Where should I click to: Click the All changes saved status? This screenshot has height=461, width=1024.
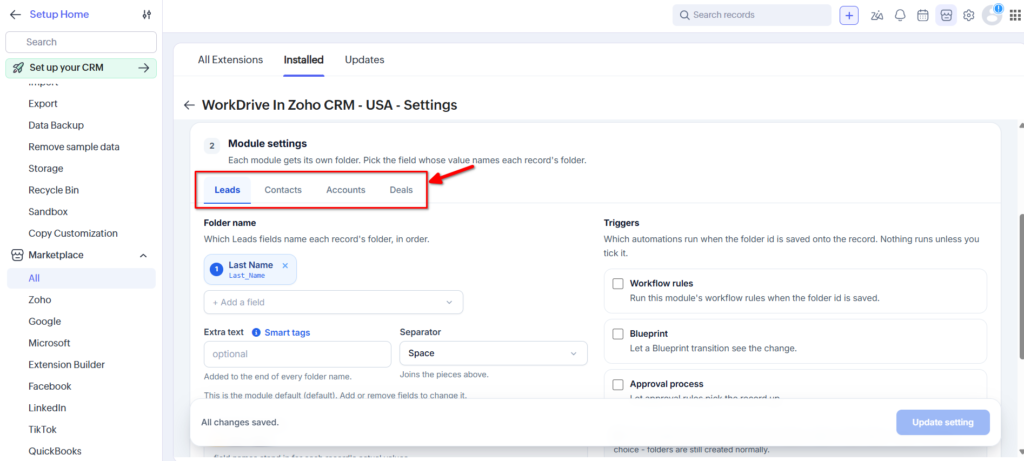tap(240, 422)
